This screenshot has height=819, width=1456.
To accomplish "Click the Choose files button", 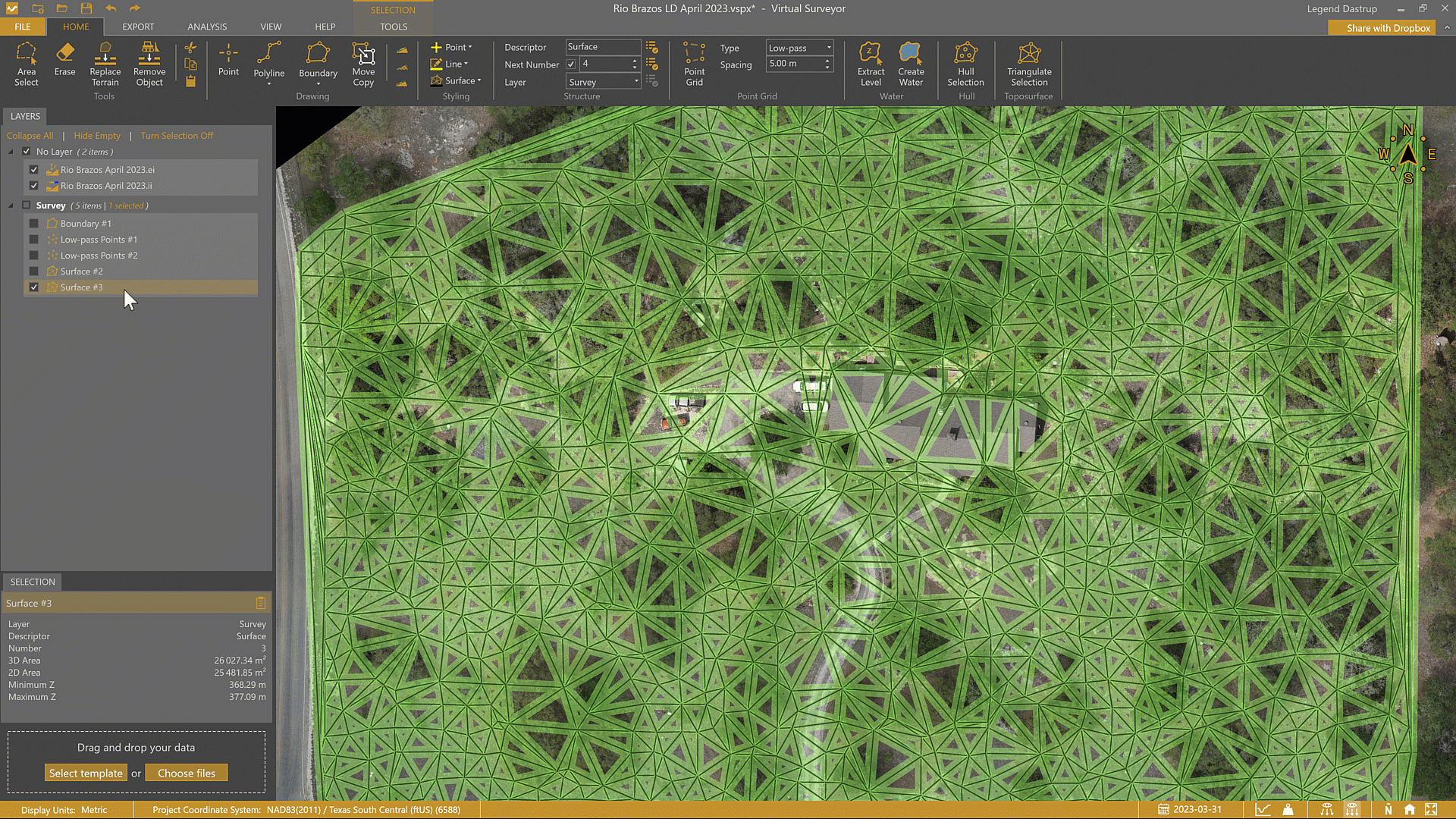I will (187, 773).
